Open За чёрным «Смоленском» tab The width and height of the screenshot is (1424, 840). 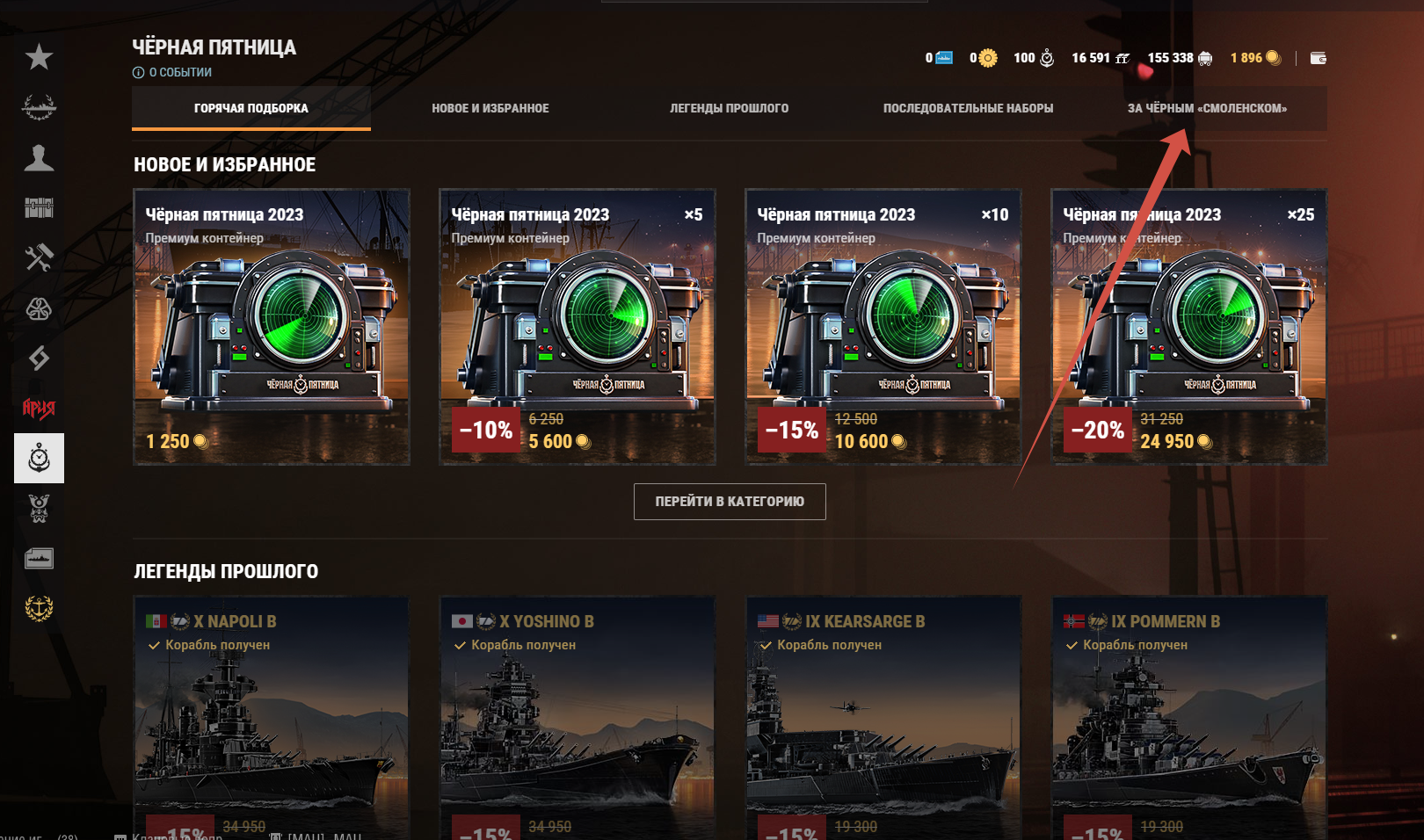pyautogui.click(x=1207, y=108)
